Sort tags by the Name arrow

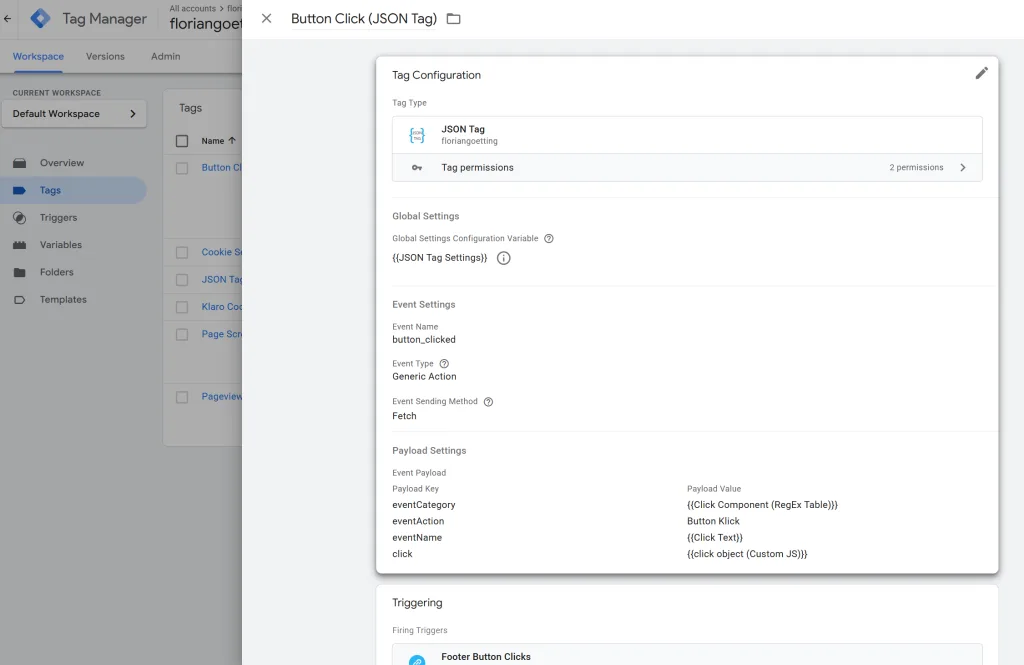click(x=232, y=140)
